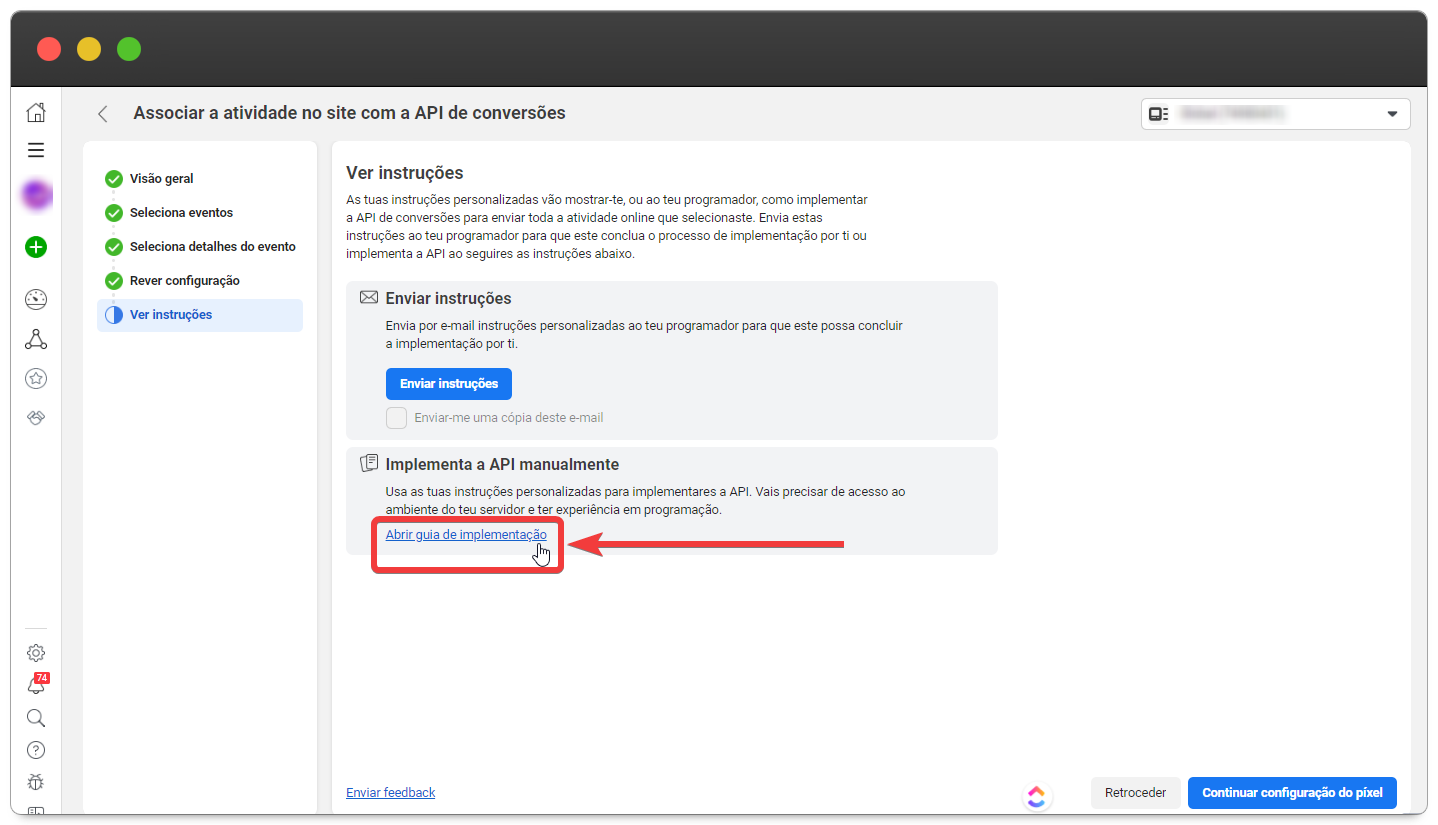Click the back chevron beside the page title
This screenshot has height=825, width=1438.
point(102,114)
